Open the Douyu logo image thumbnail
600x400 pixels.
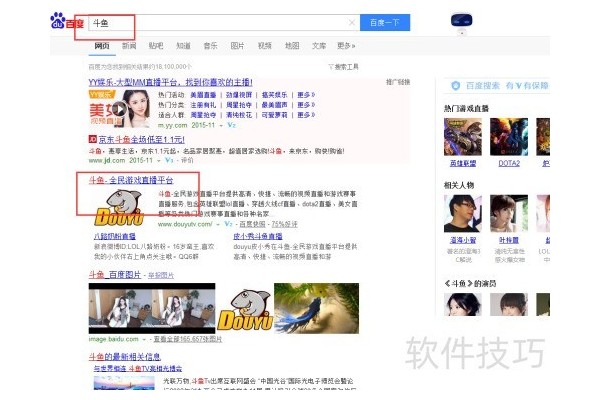(x=245, y=310)
